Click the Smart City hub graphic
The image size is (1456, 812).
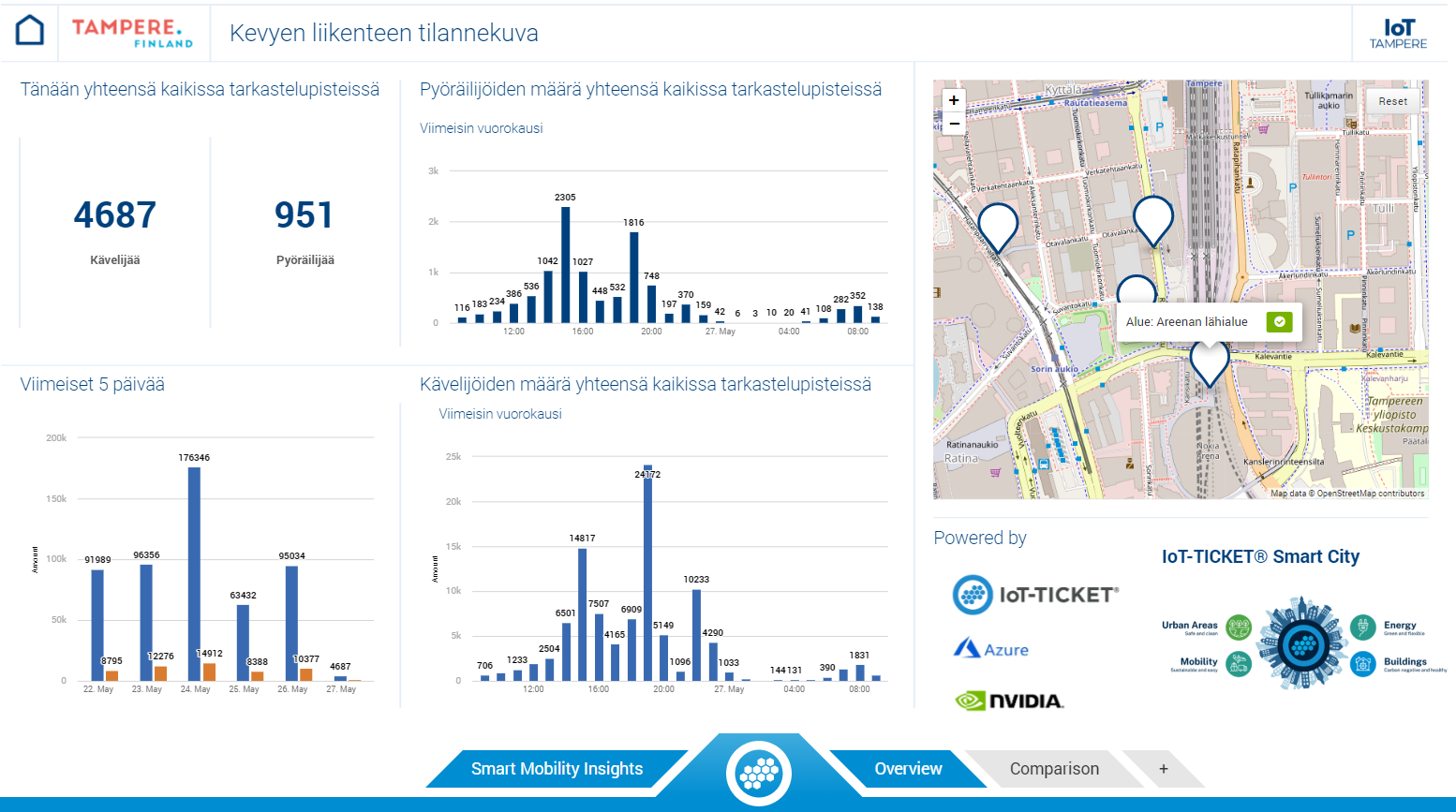[x=1301, y=644]
